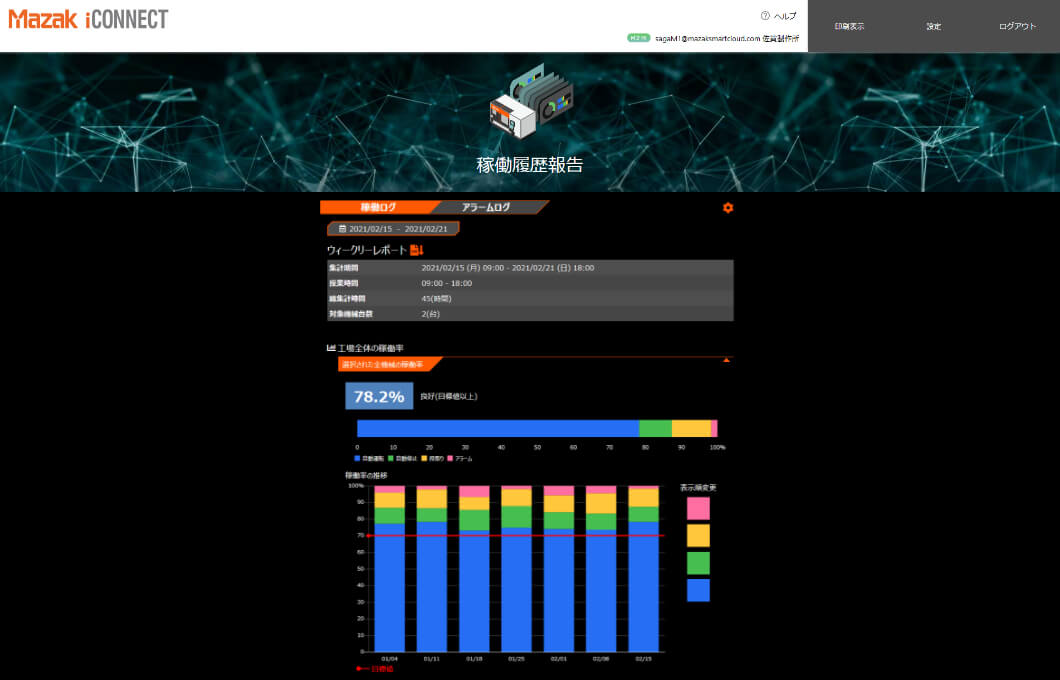Click the blue swatch under 表示順変更
Image resolution: width=1060 pixels, height=680 pixels.
(x=698, y=590)
